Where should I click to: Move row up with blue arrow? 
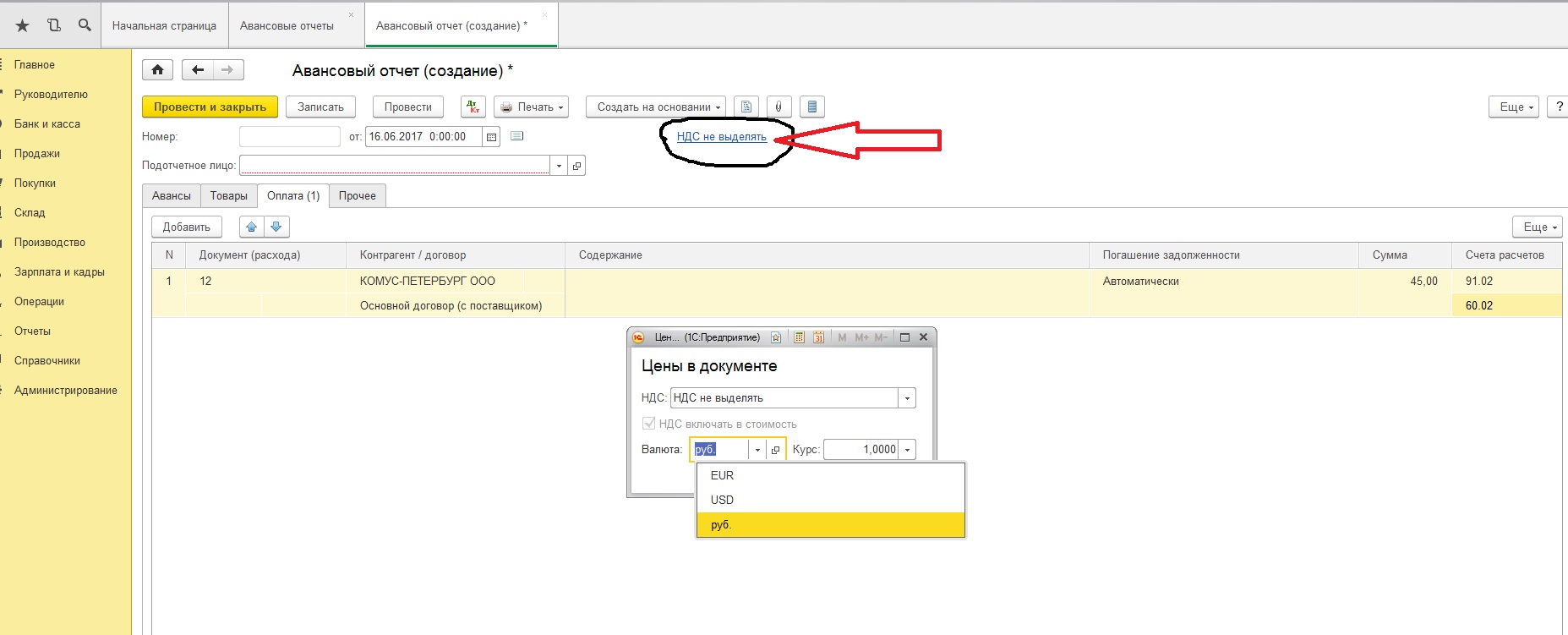click(251, 227)
